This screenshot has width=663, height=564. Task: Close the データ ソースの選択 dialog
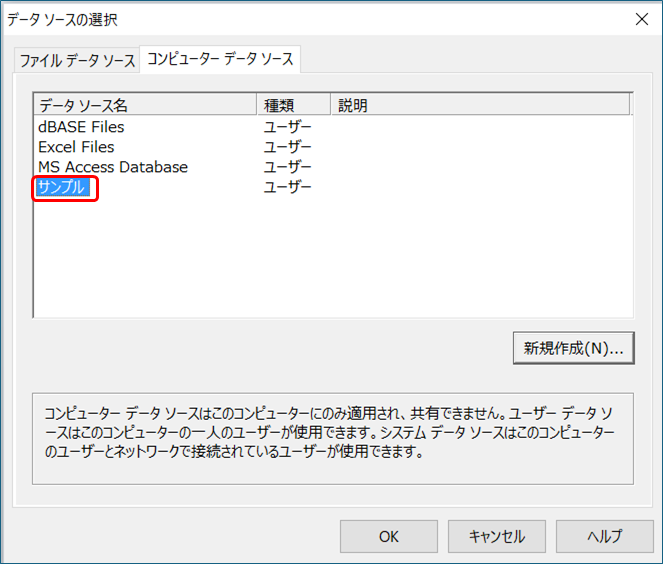click(x=642, y=19)
